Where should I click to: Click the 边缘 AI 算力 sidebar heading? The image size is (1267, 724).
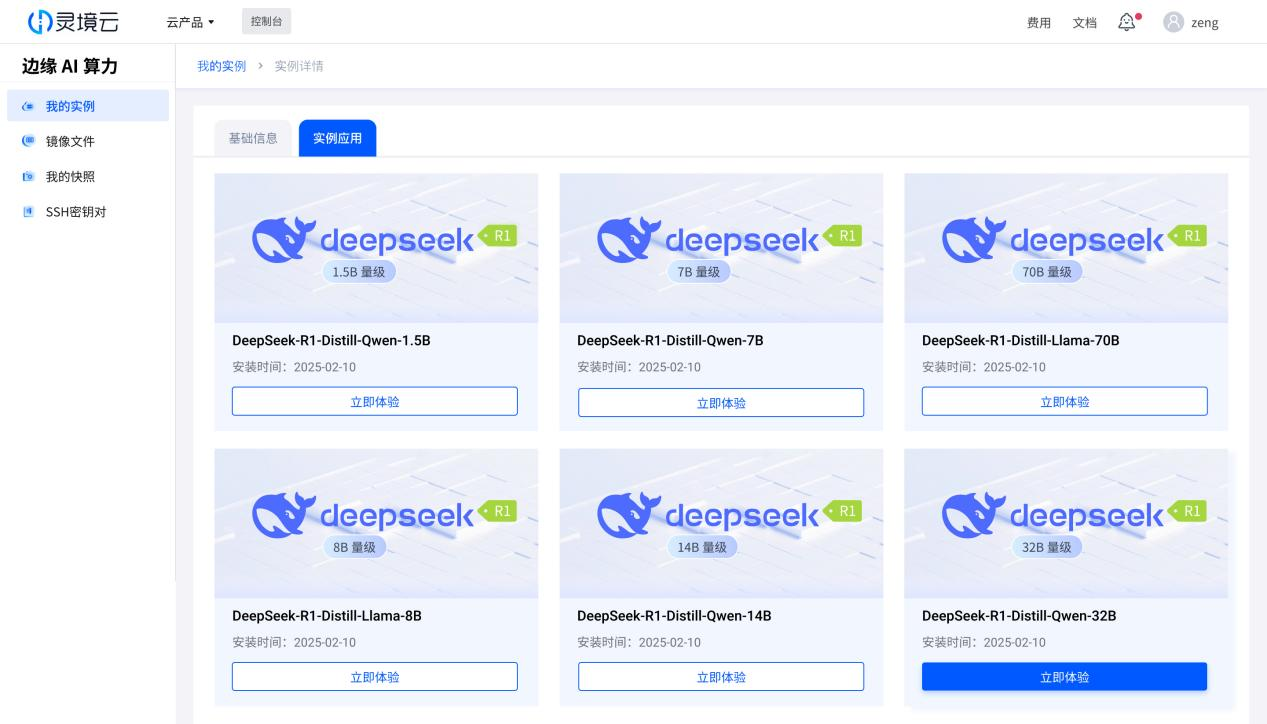70,66
